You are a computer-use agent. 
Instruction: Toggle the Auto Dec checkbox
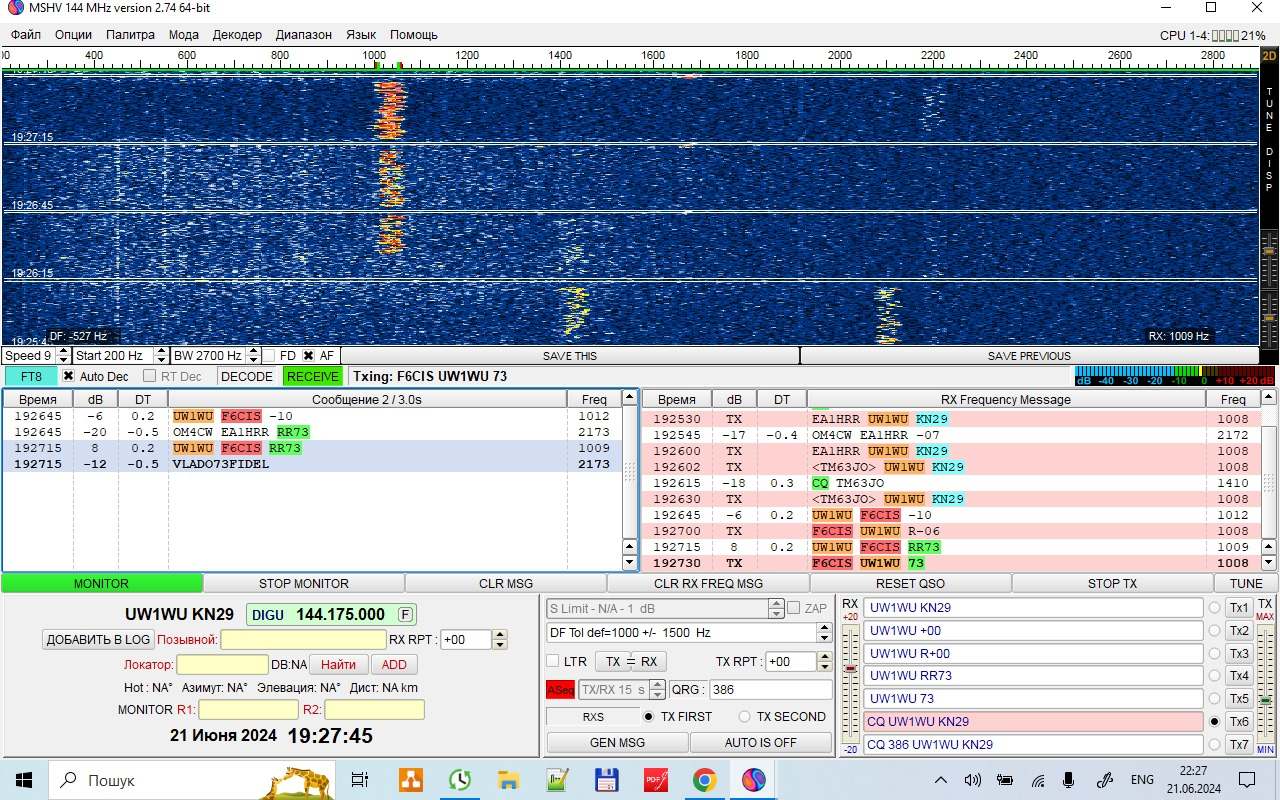68,376
